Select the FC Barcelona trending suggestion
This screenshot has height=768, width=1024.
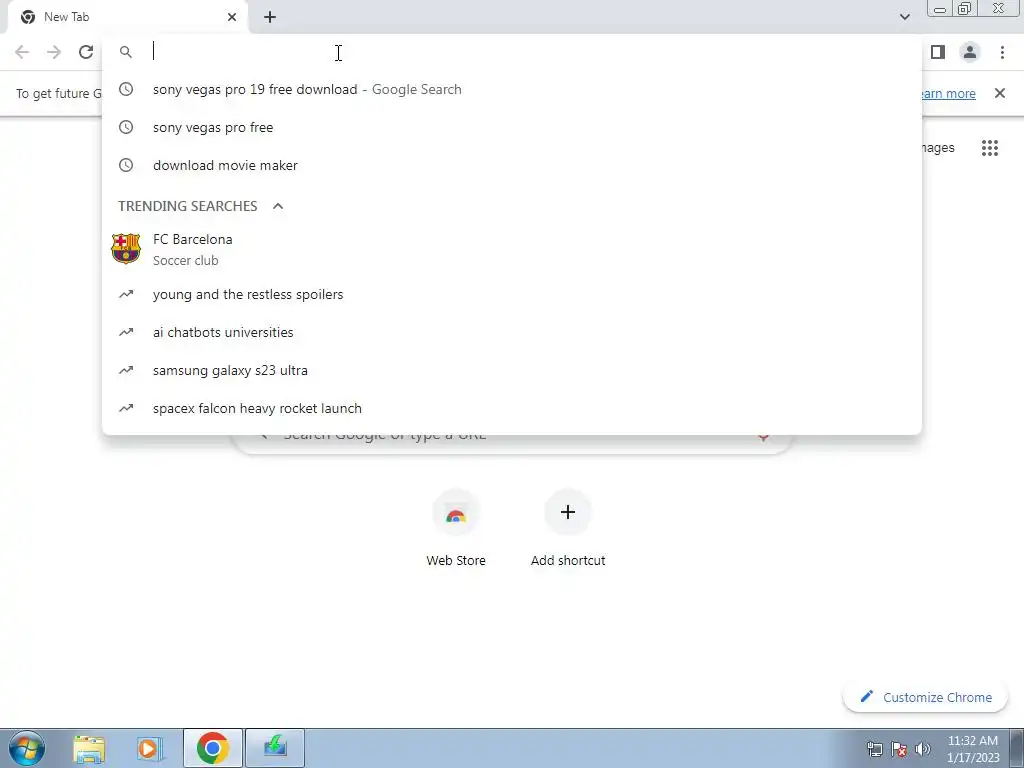512,249
